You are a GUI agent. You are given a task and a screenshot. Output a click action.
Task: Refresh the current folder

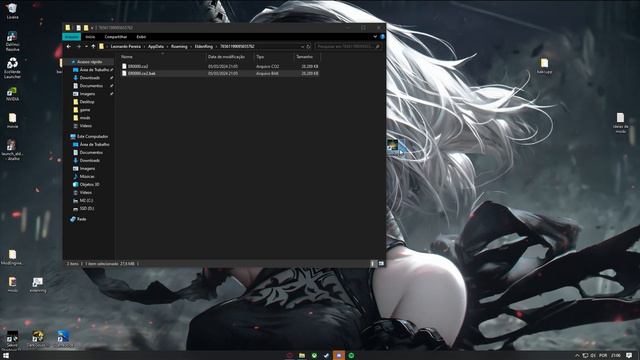point(309,47)
